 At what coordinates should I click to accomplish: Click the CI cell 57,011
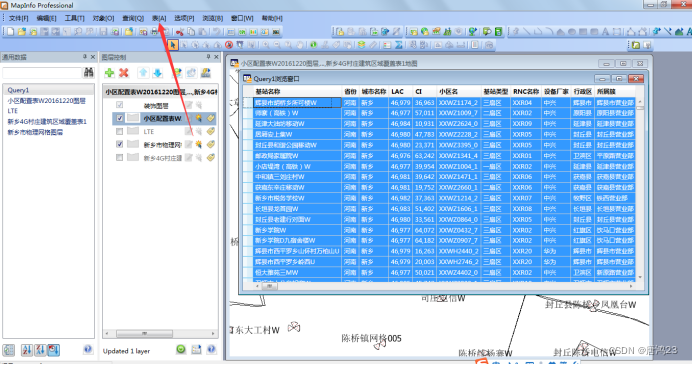tap(424, 113)
